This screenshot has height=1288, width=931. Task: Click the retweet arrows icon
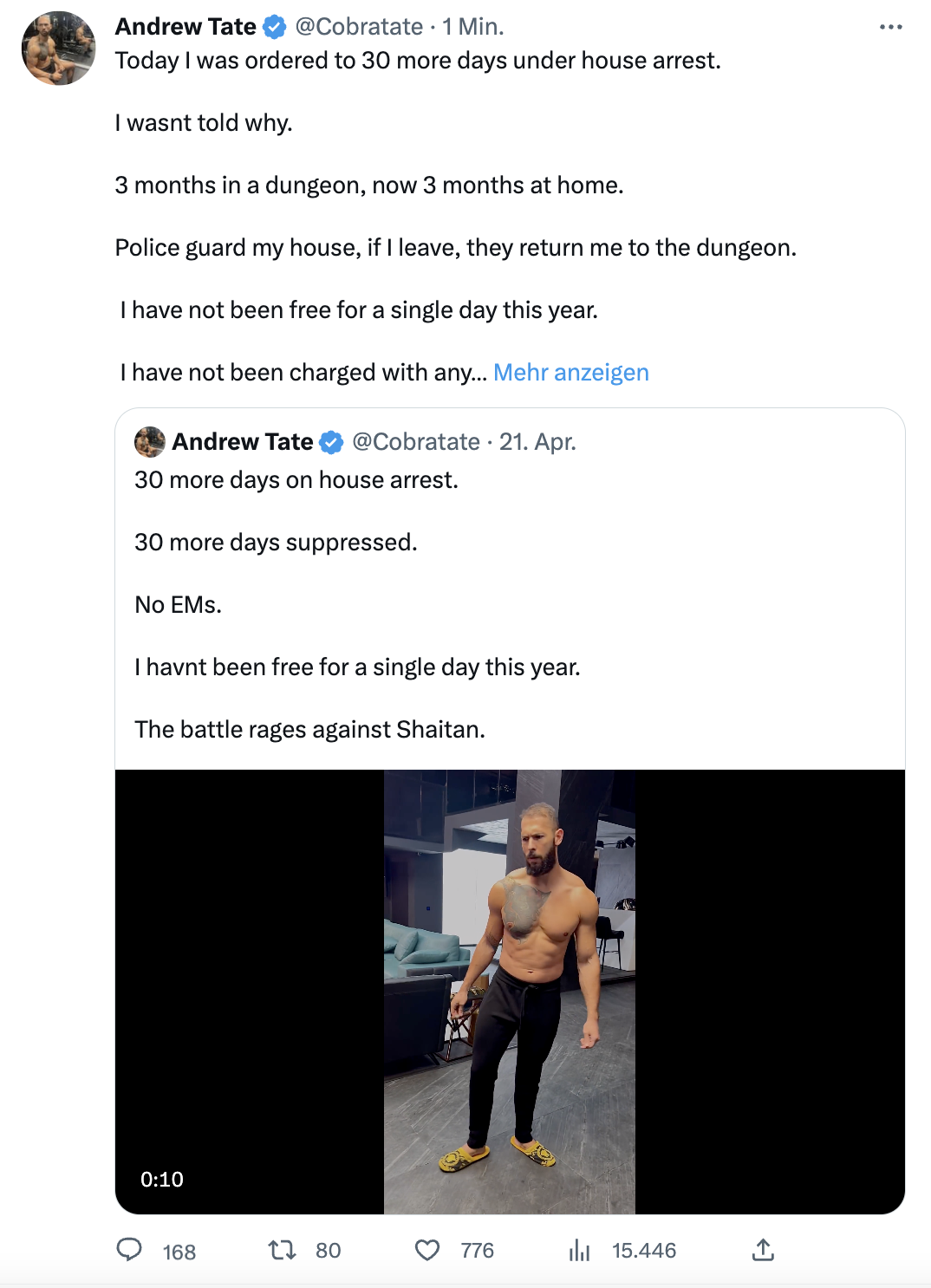(x=282, y=1250)
